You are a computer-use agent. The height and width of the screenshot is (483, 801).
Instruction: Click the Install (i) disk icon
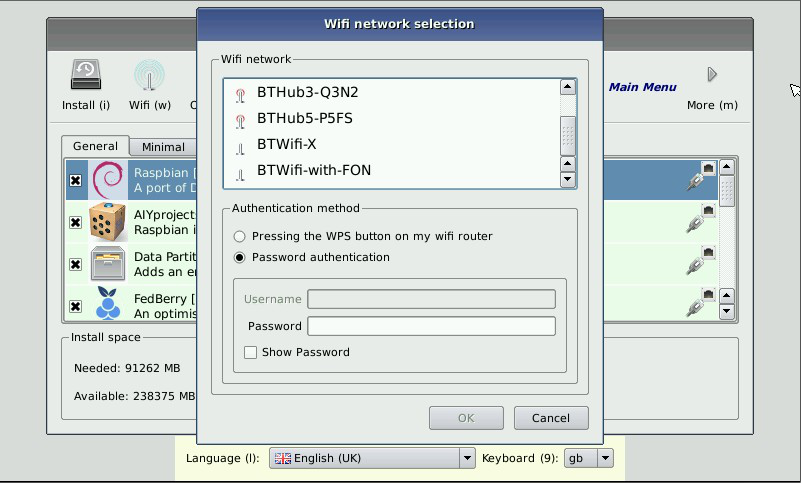click(x=86, y=75)
